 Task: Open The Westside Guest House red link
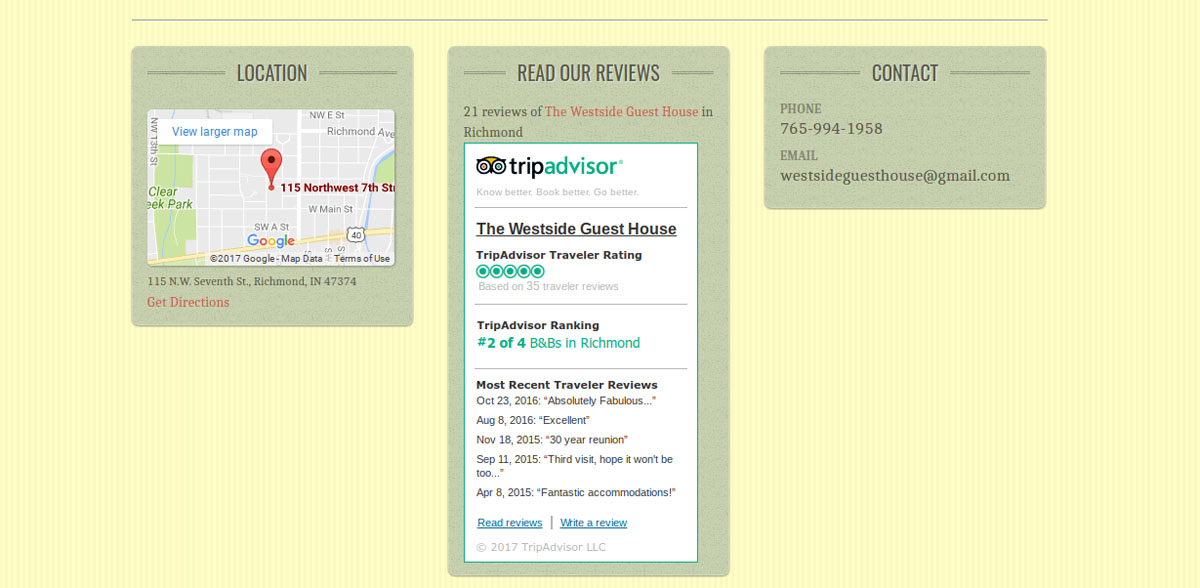pyautogui.click(x=621, y=112)
